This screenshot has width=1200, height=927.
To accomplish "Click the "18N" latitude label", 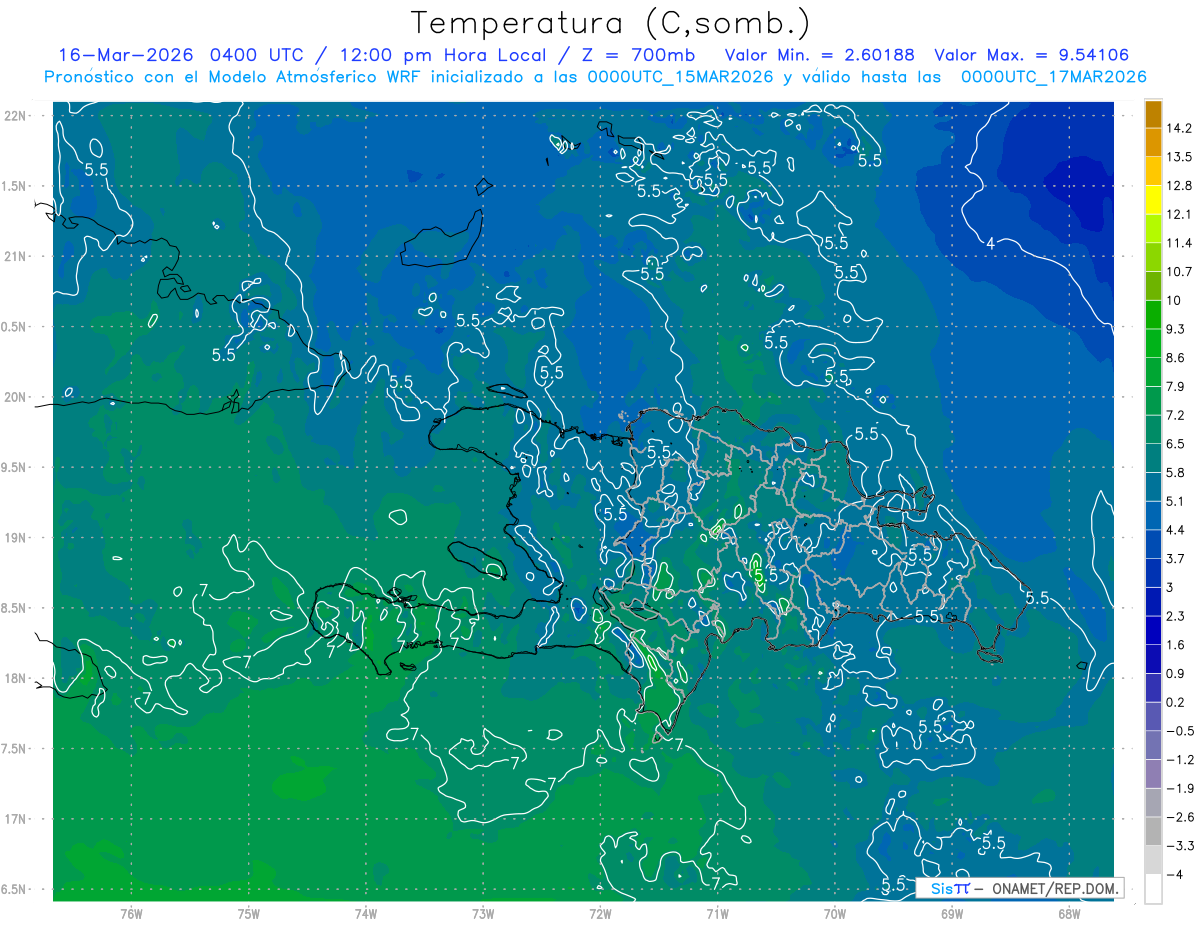I will (16, 678).
